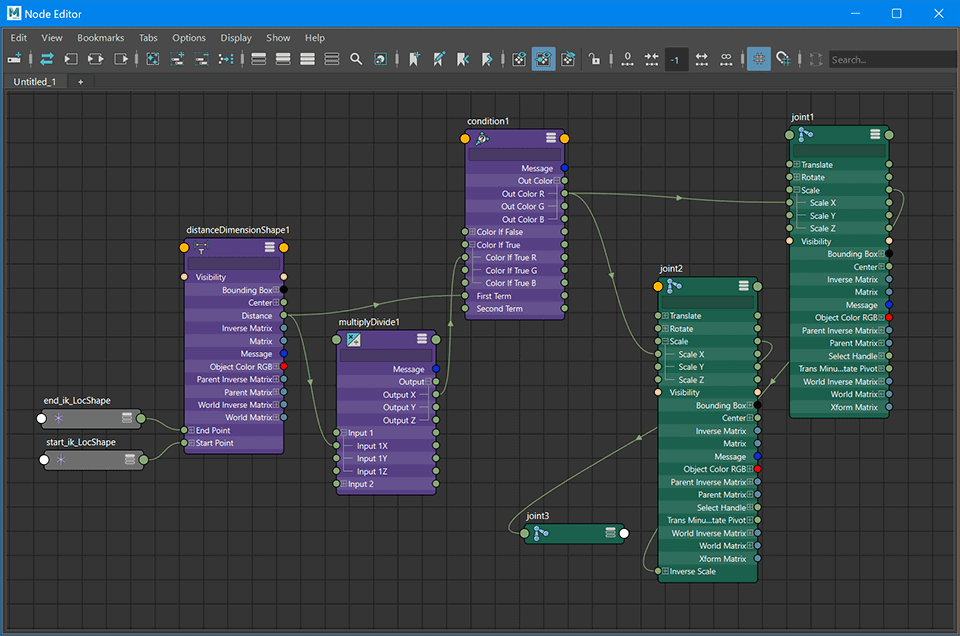This screenshot has height=636, width=960.
Task: Click the red Object Color RGB port on joint1
Action: point(888,318)
